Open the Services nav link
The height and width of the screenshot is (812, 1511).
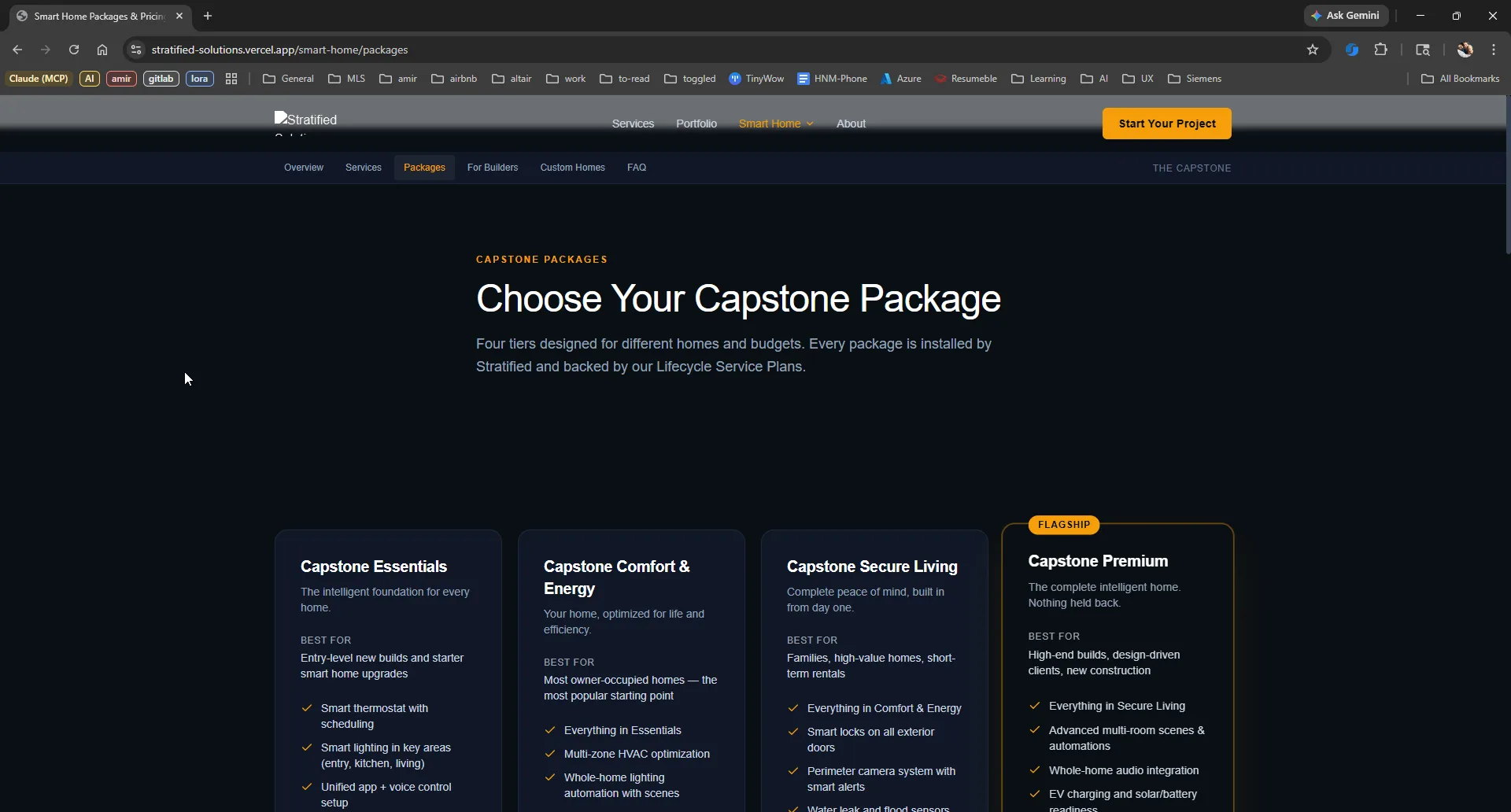tap(633, 124)
